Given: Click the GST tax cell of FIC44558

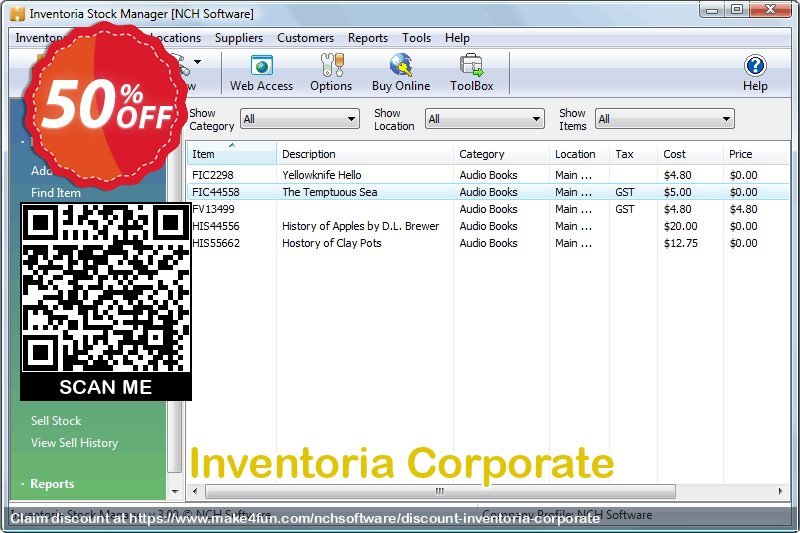Looking at the screenshot, I should (x=624, y=192).
